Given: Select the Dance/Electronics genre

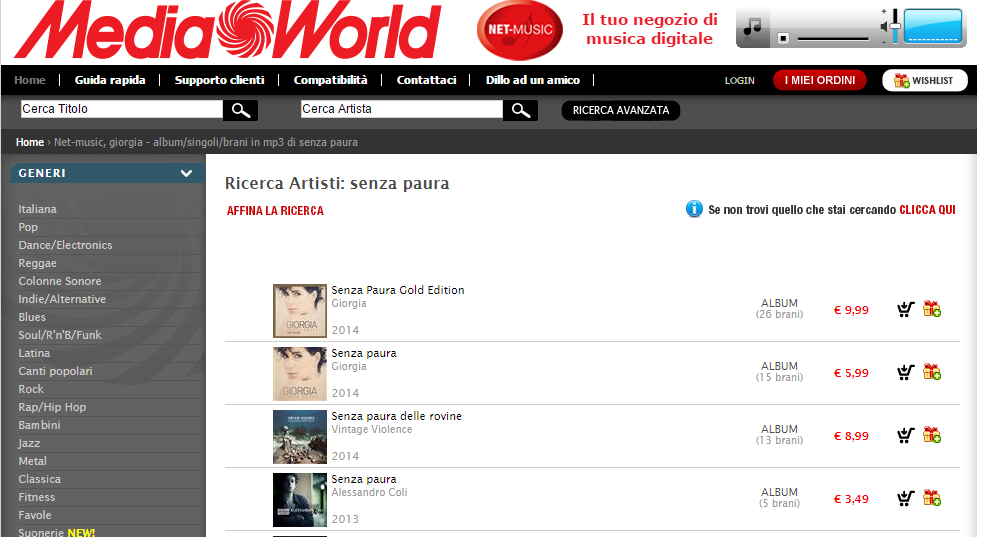Looking at the screenshot, I should click(65, 245).
